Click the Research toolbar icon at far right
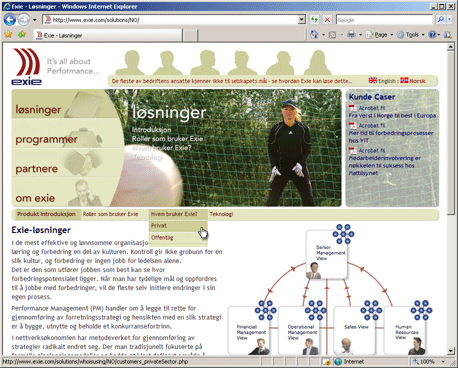The image size is (458, 368). click(x=448, y=34)
